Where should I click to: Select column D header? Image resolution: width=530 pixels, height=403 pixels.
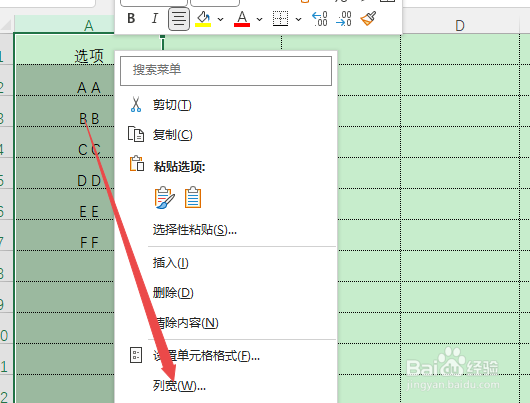[460, 25]
